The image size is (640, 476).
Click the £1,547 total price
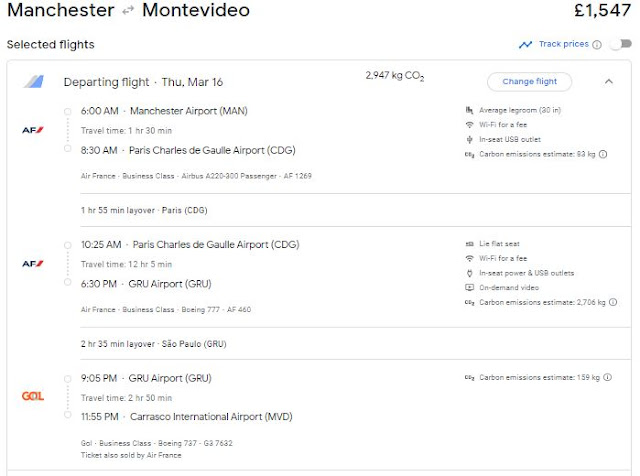(x=602, y=10)
